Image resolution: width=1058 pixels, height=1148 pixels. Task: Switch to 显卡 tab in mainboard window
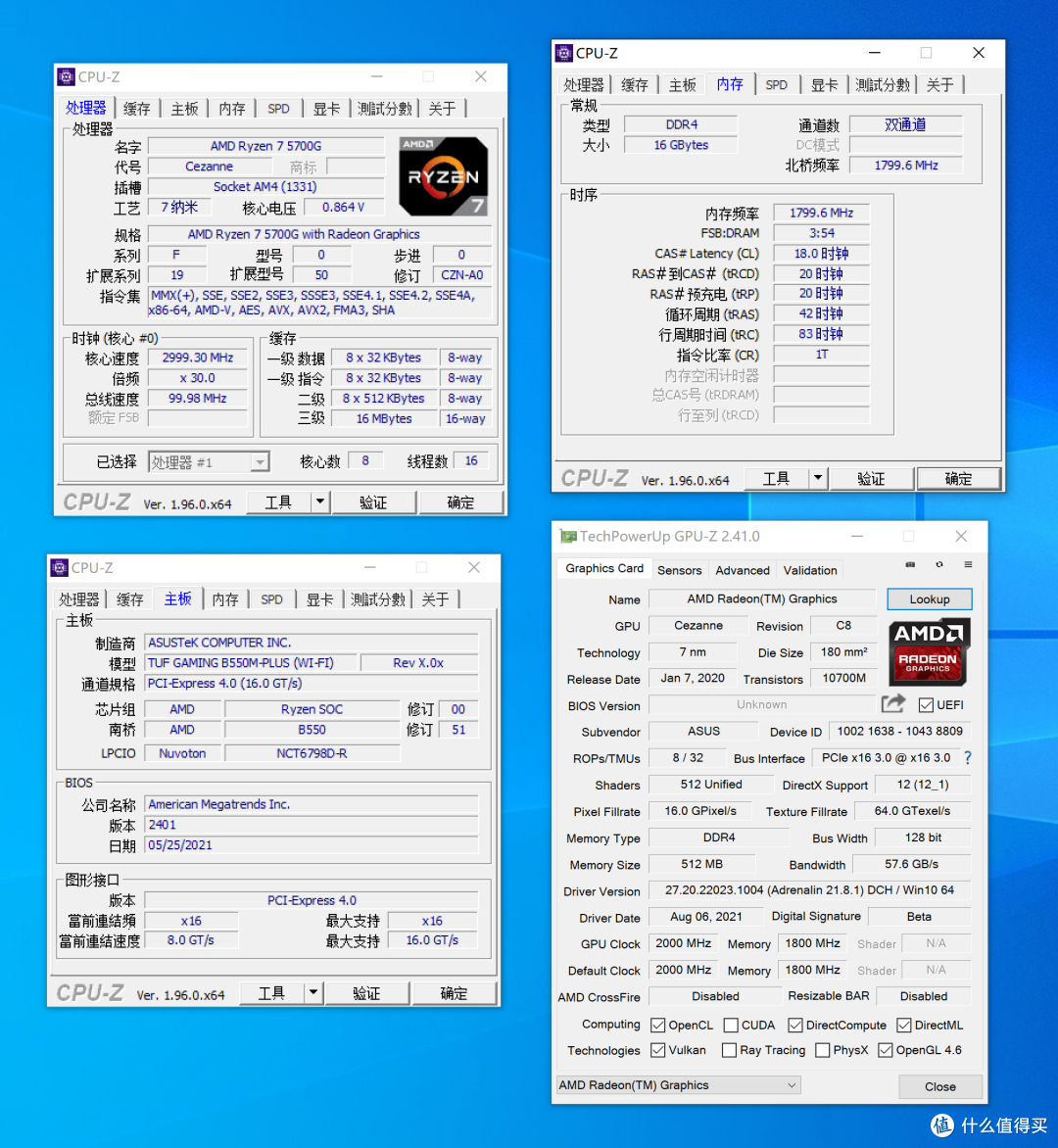tap(319, 599)
